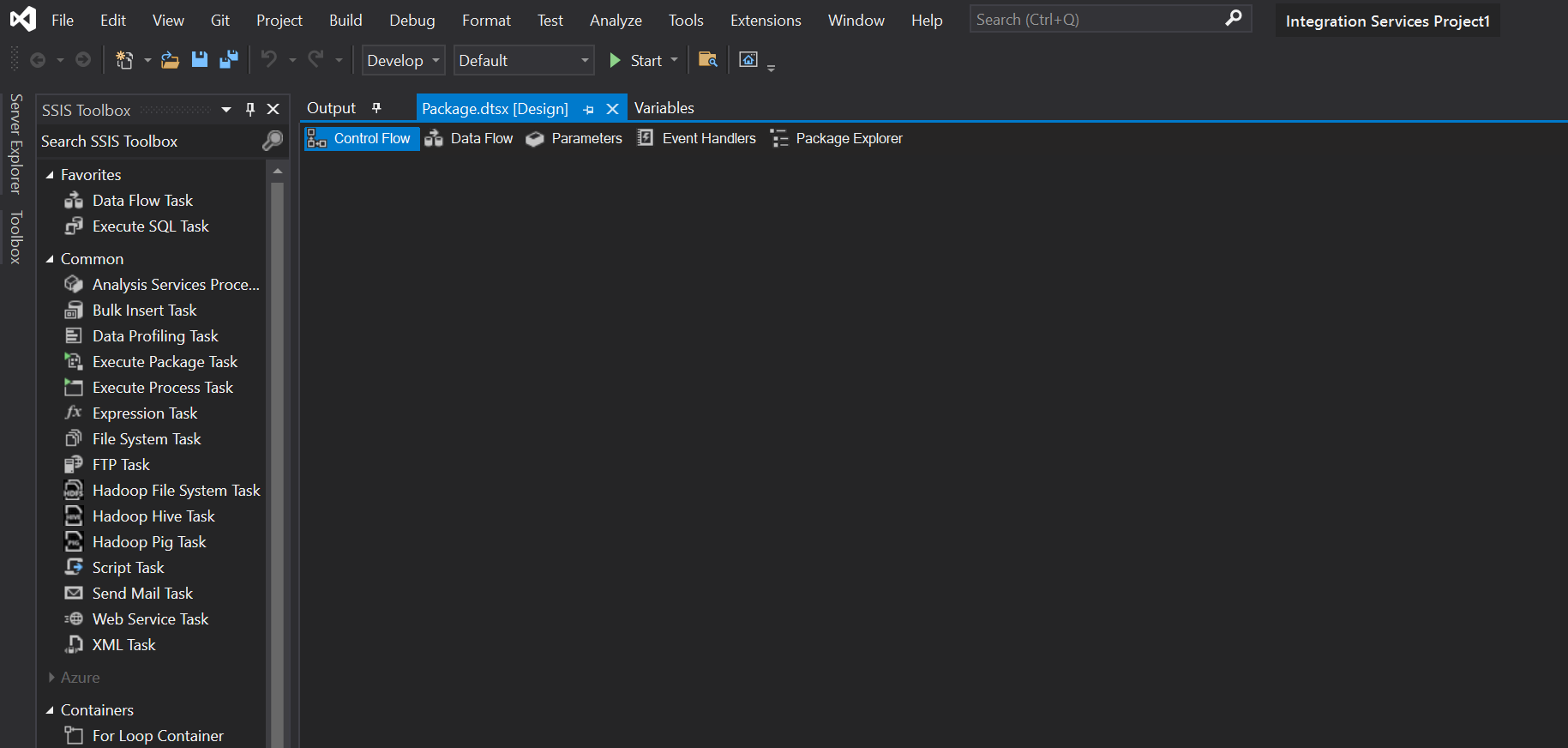Click the Execute SQL Task icon

click(x=74, y=226)
